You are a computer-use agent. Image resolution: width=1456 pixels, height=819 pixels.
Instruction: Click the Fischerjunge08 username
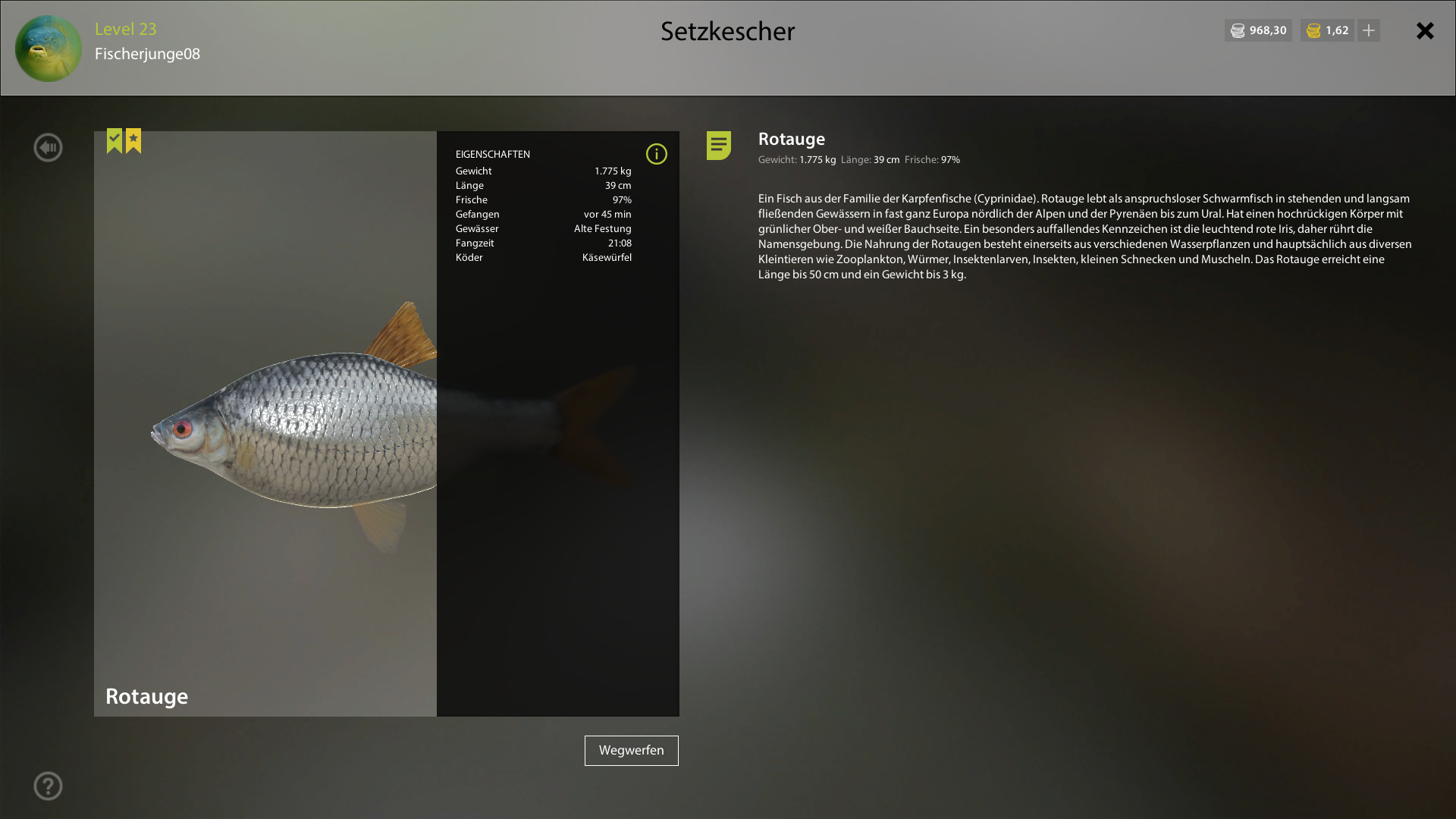[x=148, y=54]
